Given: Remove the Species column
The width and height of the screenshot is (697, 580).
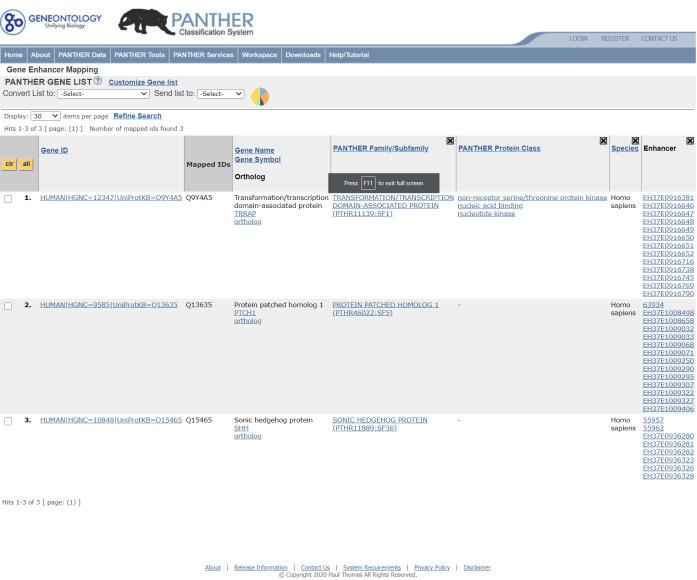Looking at the screenshot, I should 635,141.
